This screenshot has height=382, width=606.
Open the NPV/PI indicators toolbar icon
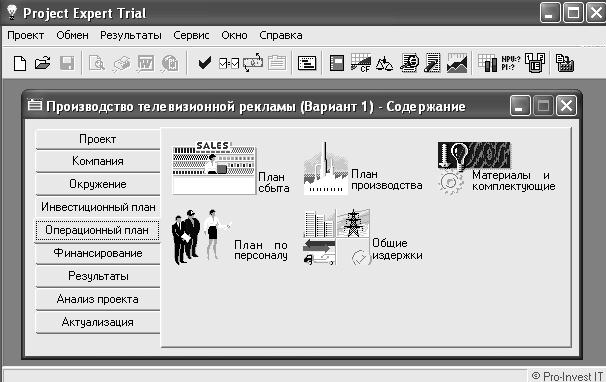(511, 63)
